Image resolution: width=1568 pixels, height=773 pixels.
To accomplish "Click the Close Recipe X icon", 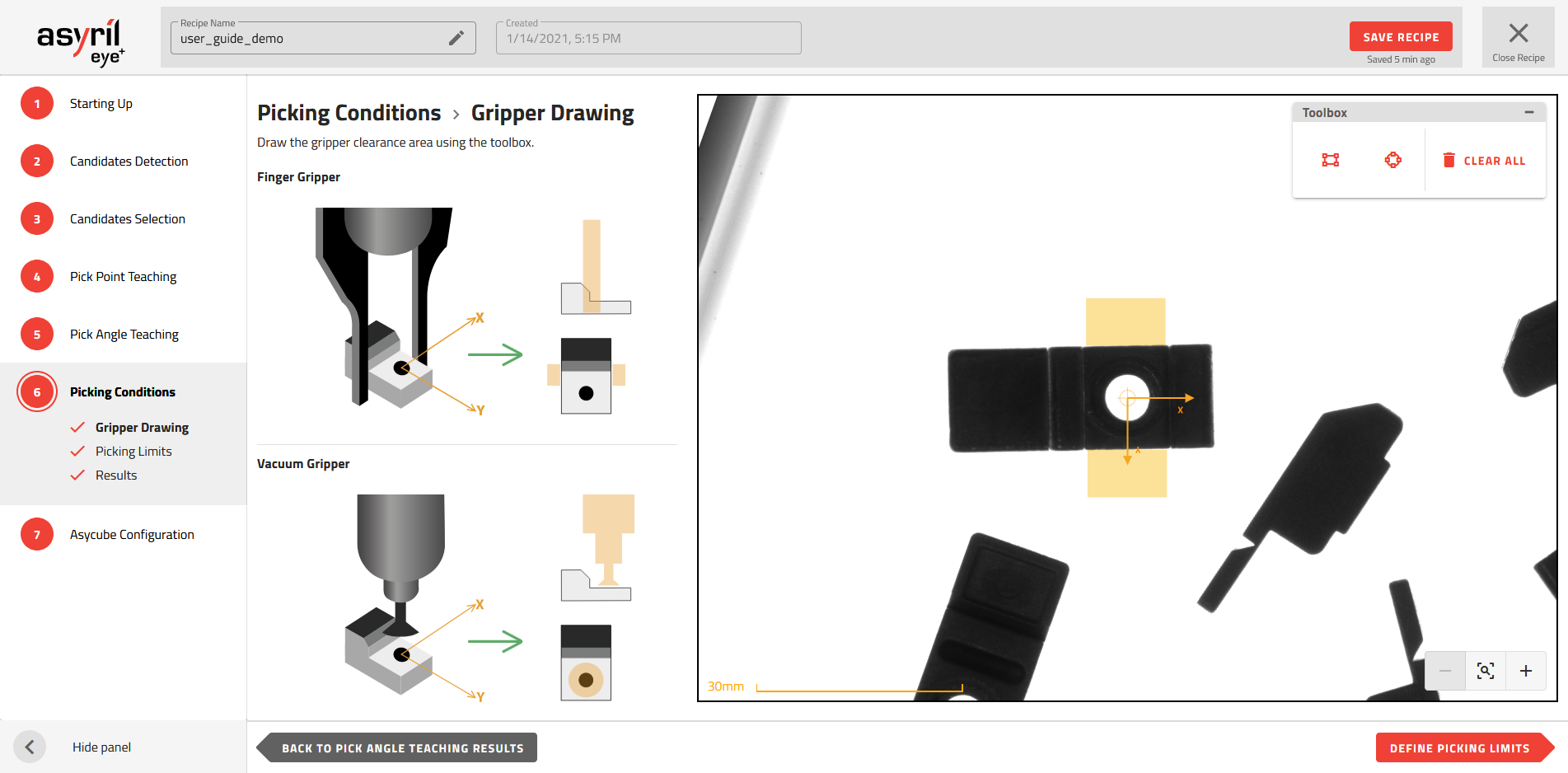I will point(1518,34).
